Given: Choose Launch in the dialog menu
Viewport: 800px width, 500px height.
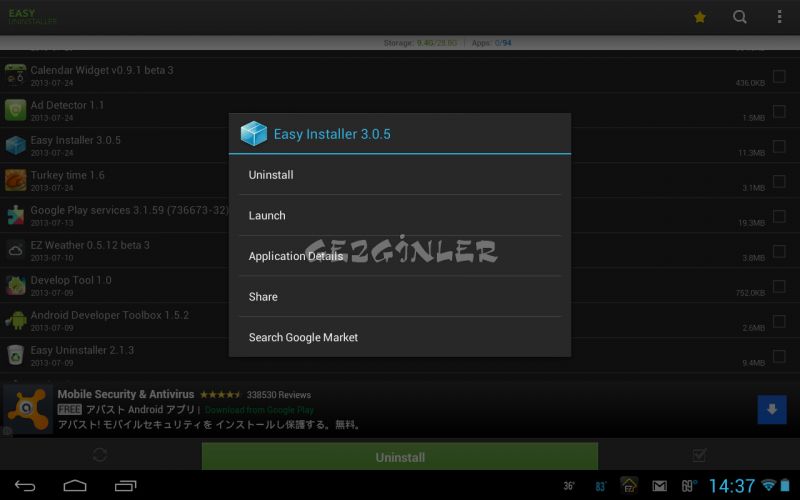Looking at the screenshot, I should [400, 215].
